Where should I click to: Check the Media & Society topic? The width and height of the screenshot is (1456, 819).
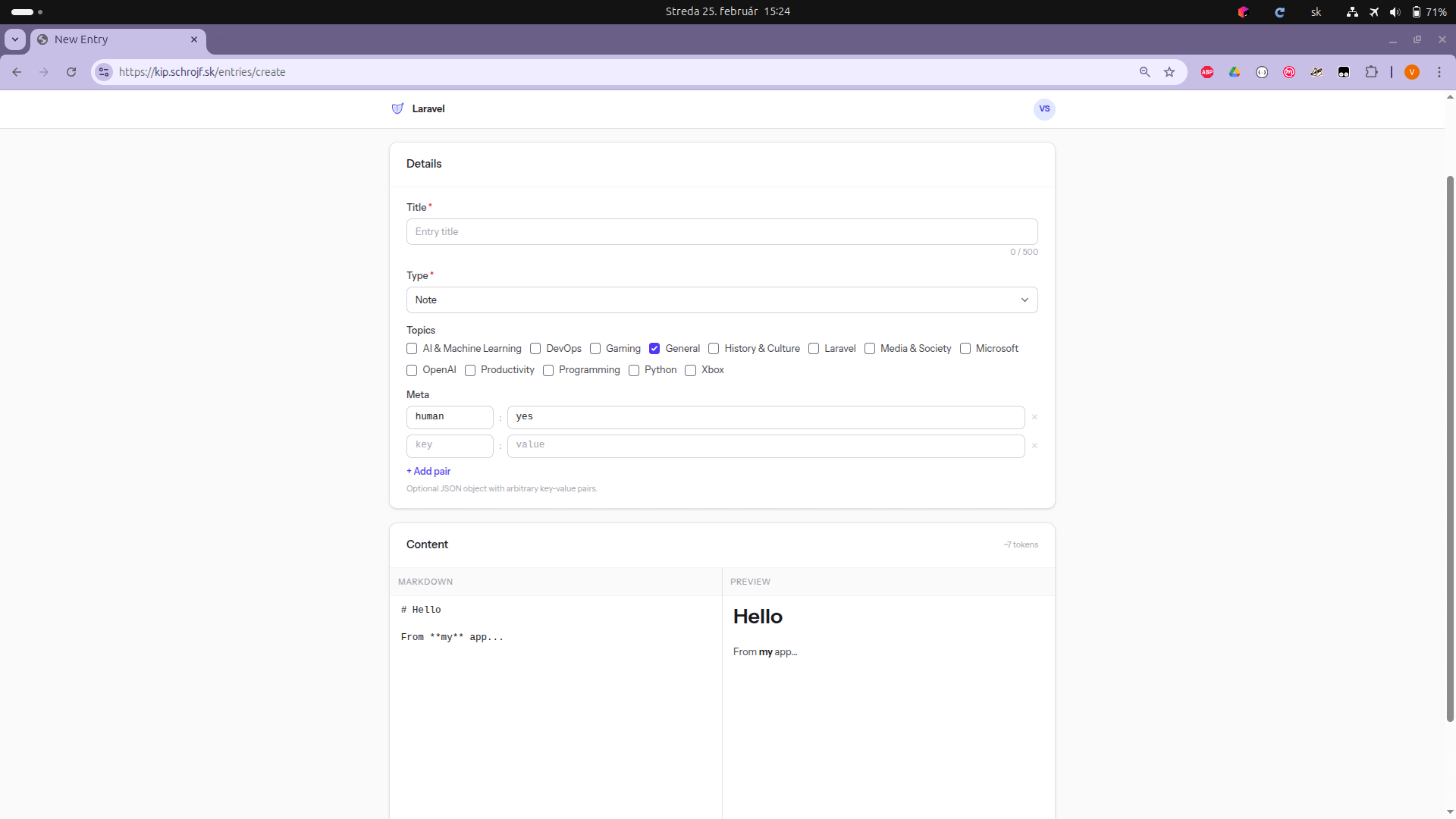pyautogui.click(x=870, y=349)
